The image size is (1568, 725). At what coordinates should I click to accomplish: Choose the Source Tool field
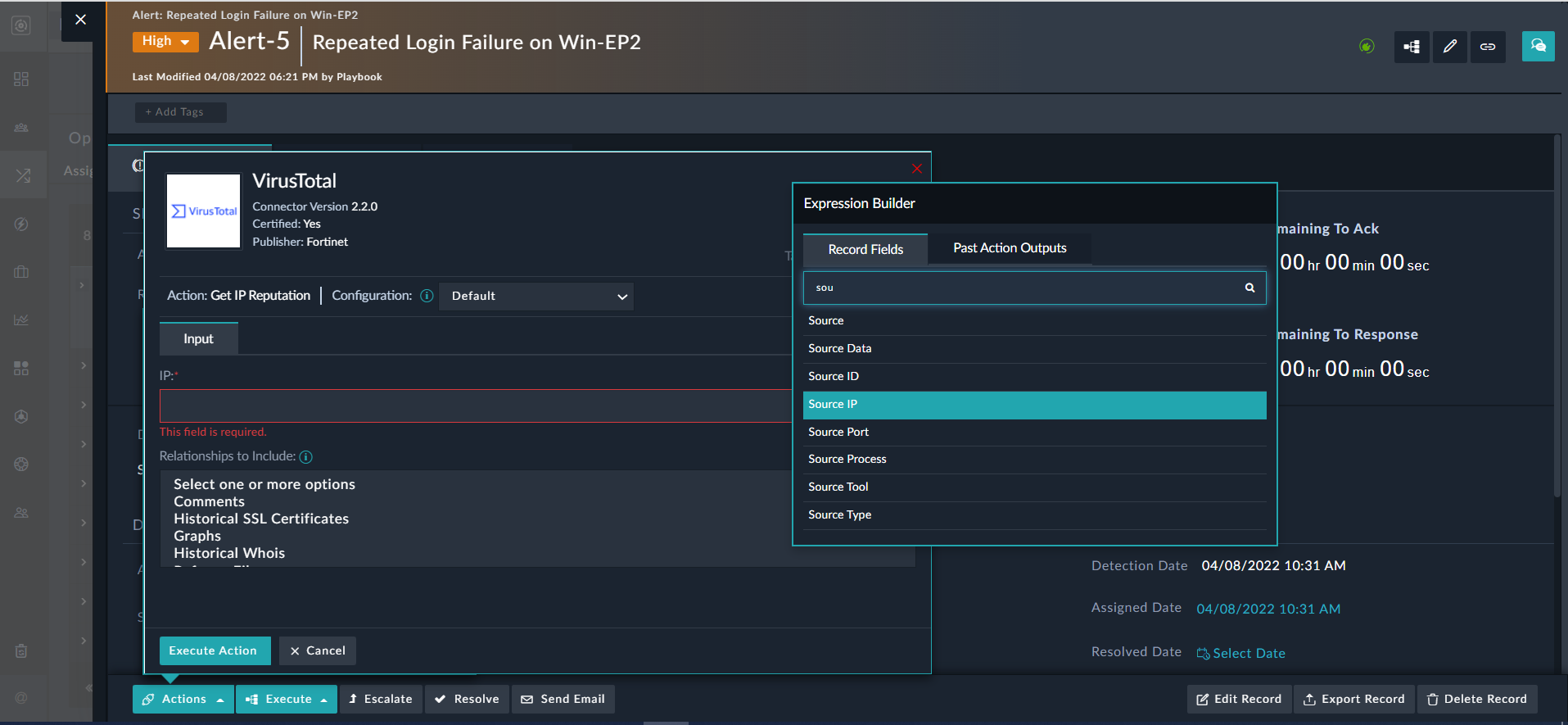pyautogui.click(x=1035, y=487)
